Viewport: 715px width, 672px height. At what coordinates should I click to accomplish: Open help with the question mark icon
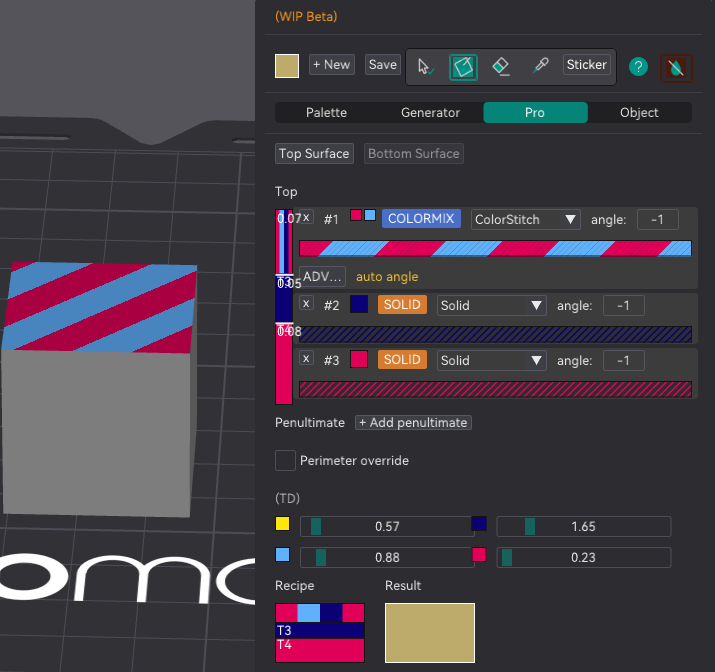(638, 67)
